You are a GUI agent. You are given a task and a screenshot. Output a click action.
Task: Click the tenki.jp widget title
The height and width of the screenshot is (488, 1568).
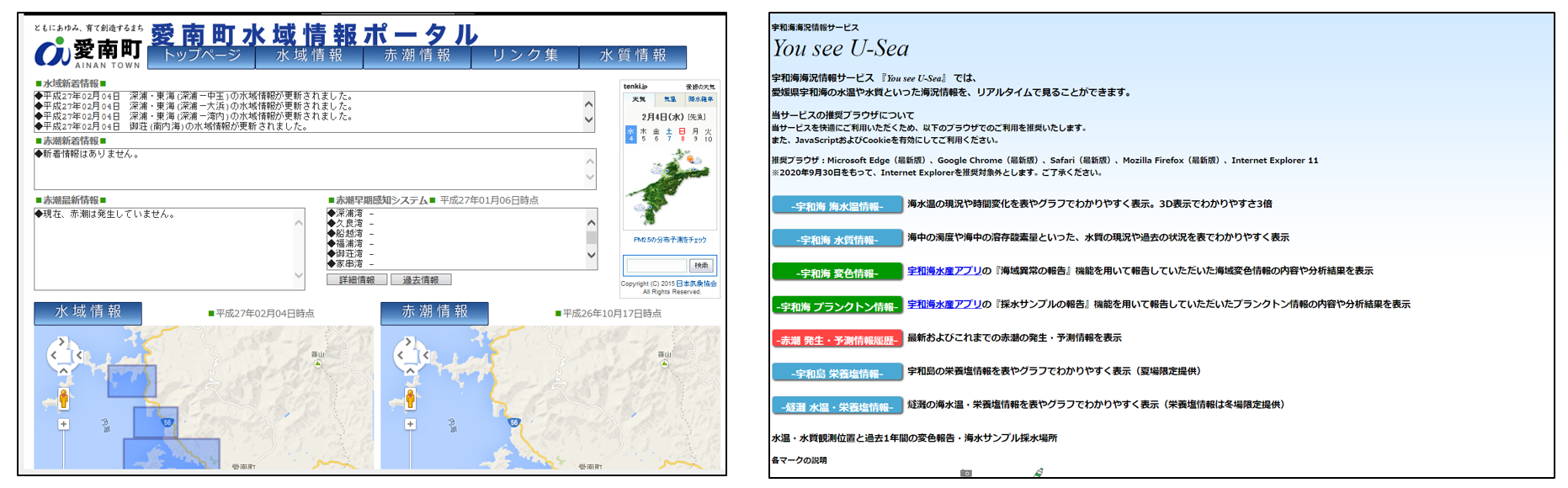click(x=635, y=86)
